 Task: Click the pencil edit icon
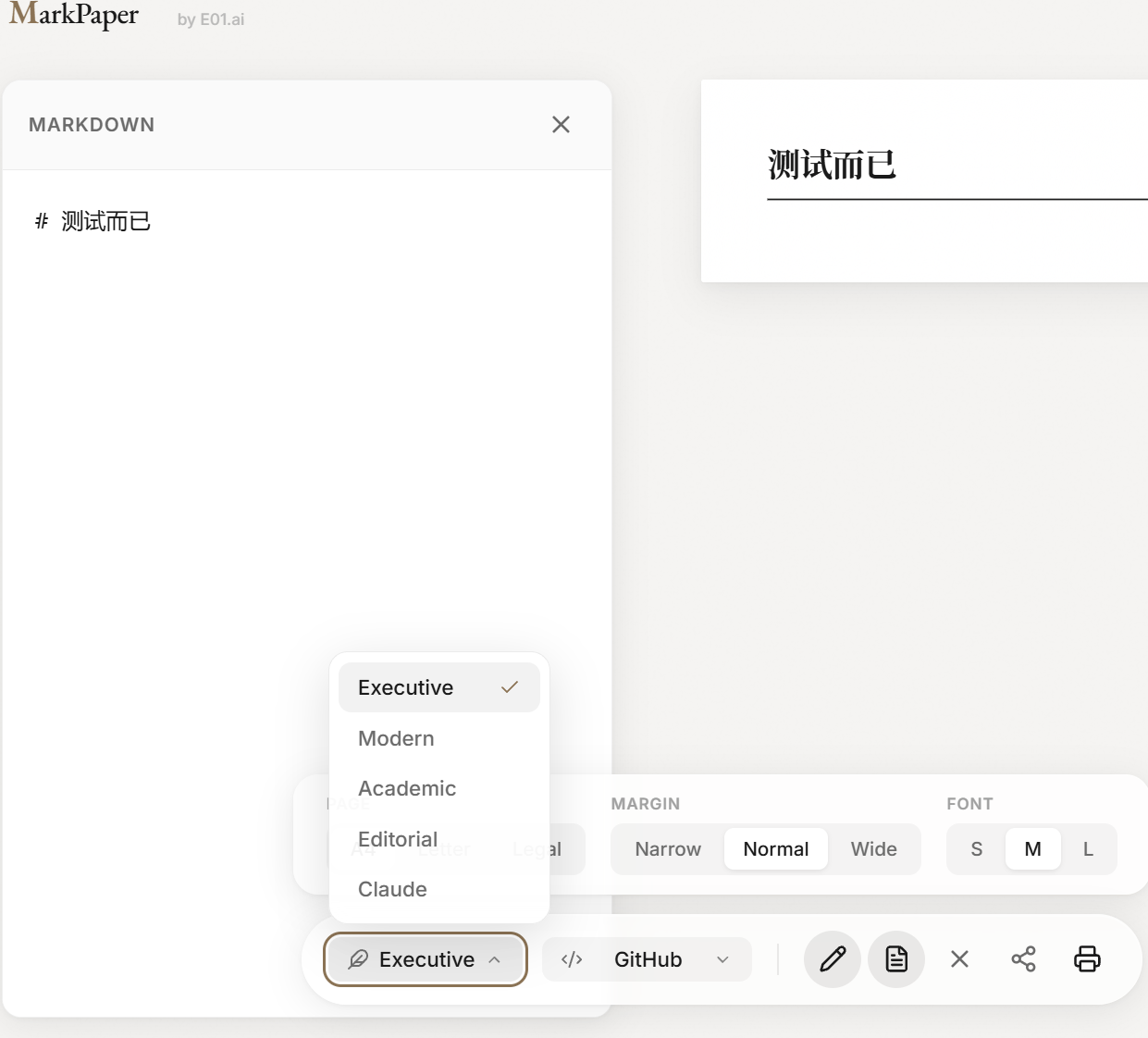(833, 959)
